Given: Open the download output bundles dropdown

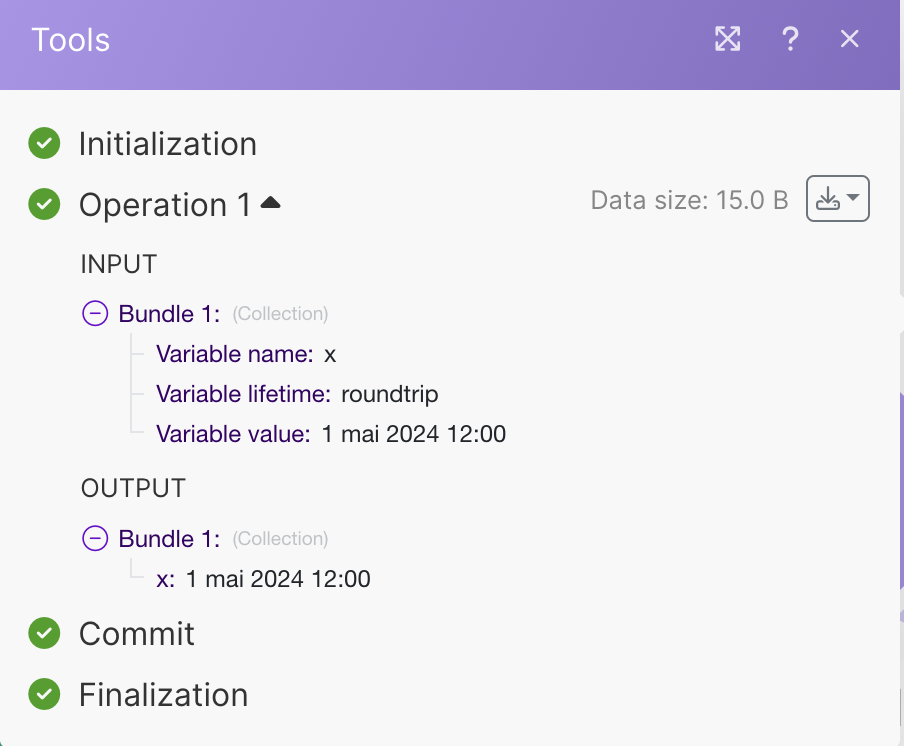Looking at the screenshot, I should 837,199.
